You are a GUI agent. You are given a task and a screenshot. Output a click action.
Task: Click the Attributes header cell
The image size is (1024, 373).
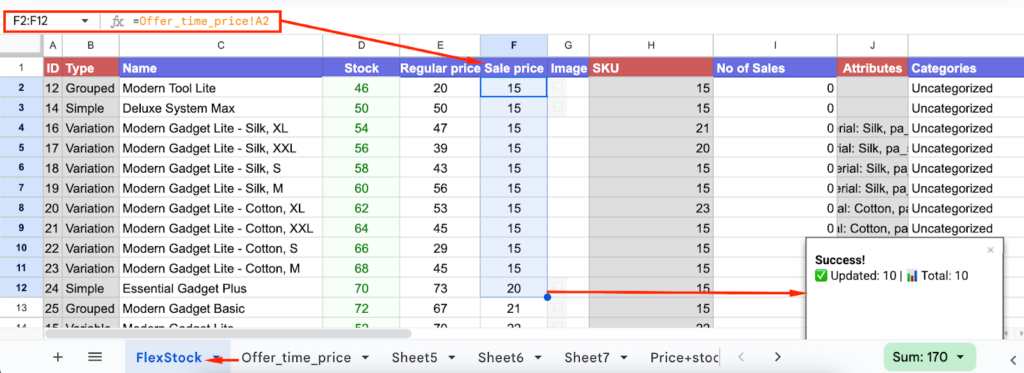(x=872, y=68)
